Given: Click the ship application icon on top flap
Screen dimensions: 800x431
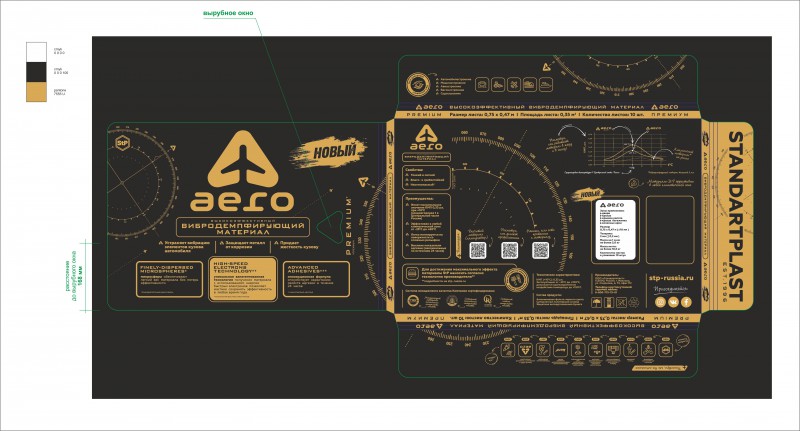Looking at the screenshot, I should 546,84.
